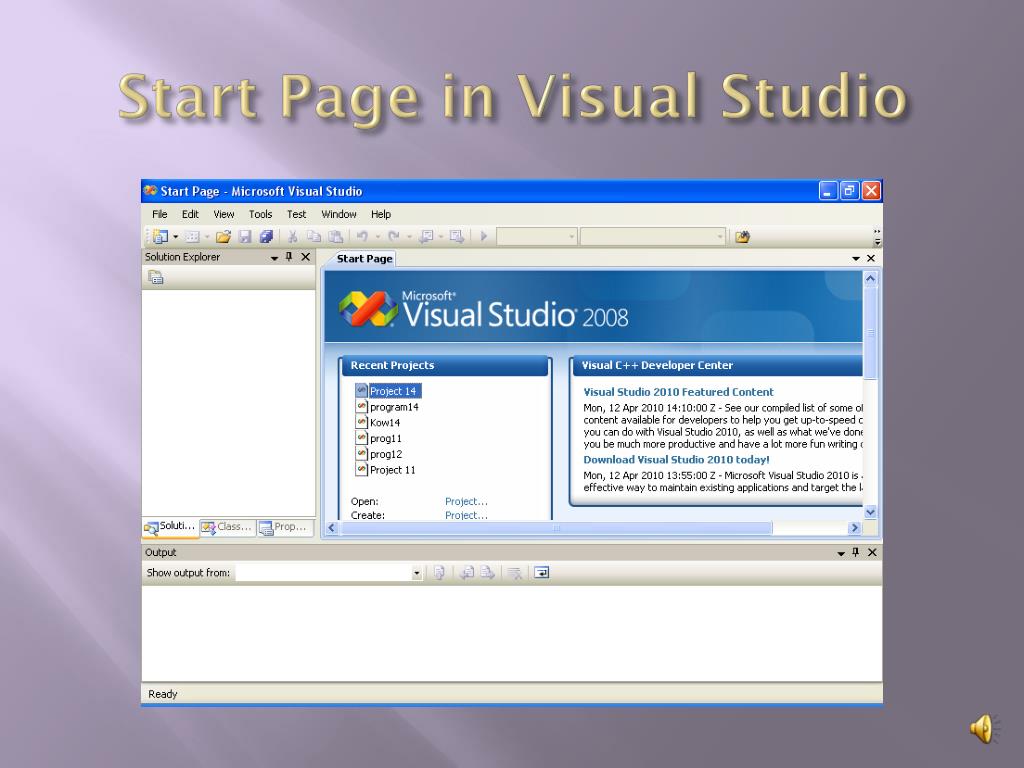Click the Add New Item toolbar icon
This screenshot has height=768, width=1024.
point(192,236)
